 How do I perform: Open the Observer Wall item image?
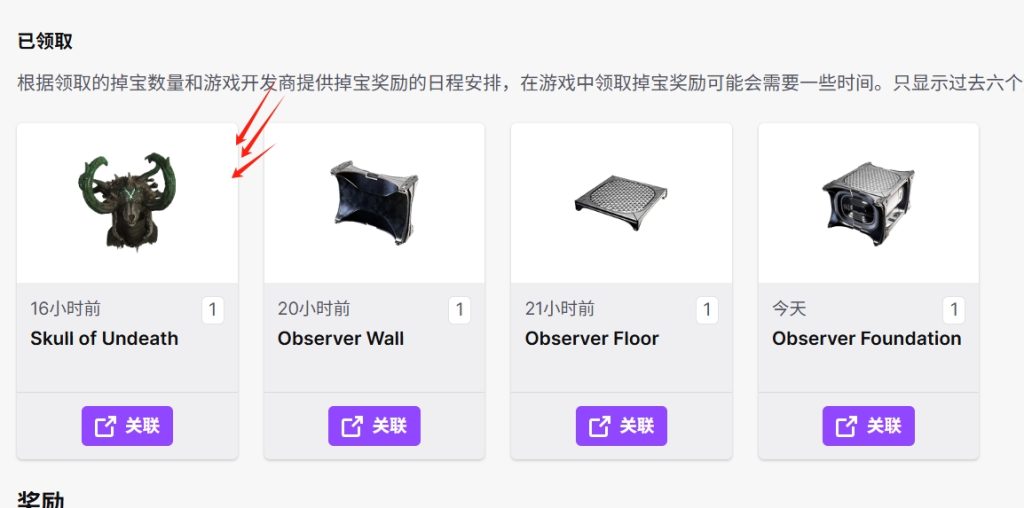click(374, 202)
